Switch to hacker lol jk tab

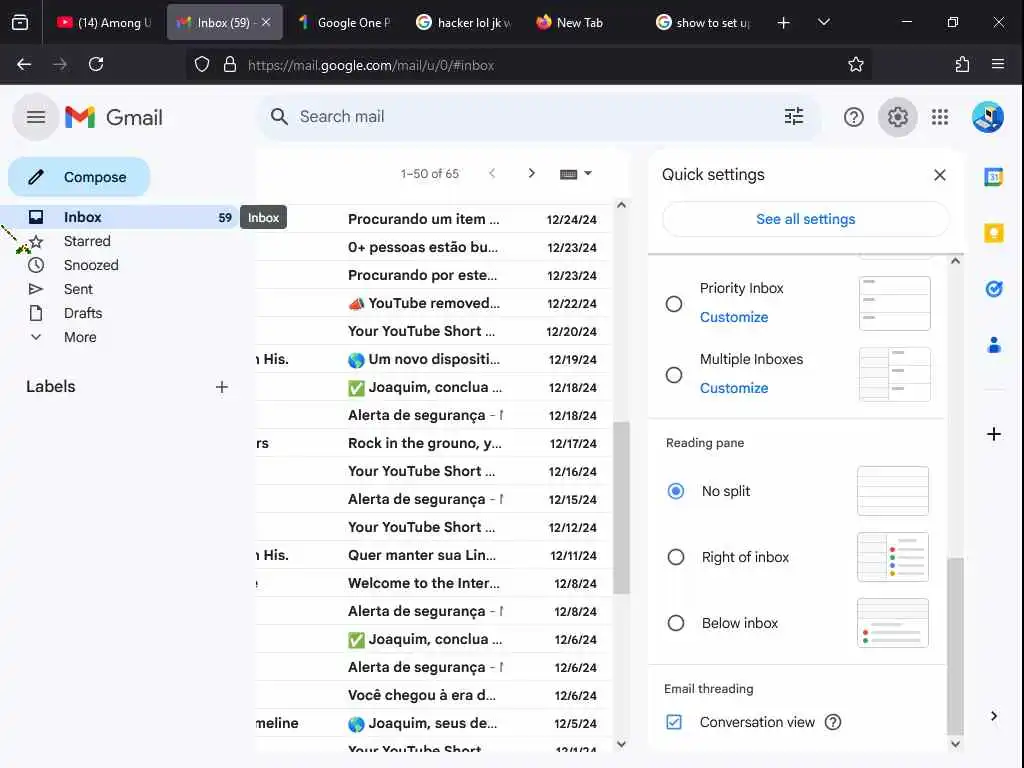[x=465, y=22]
